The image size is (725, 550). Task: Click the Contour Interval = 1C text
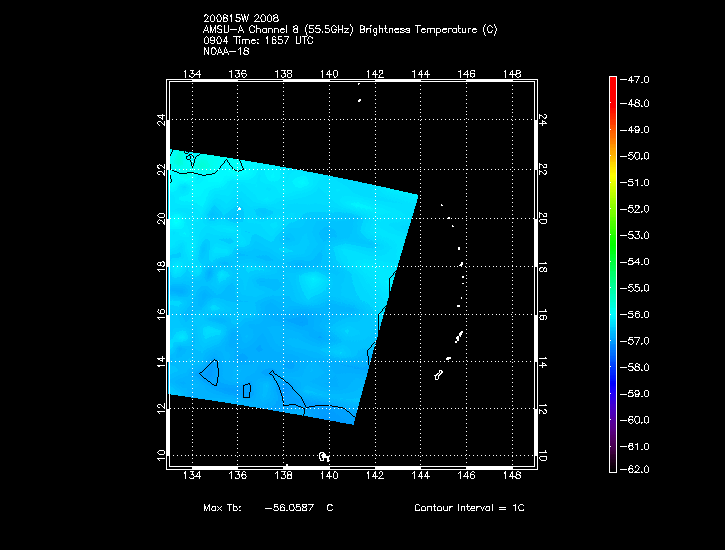click(x=469, y=508)
